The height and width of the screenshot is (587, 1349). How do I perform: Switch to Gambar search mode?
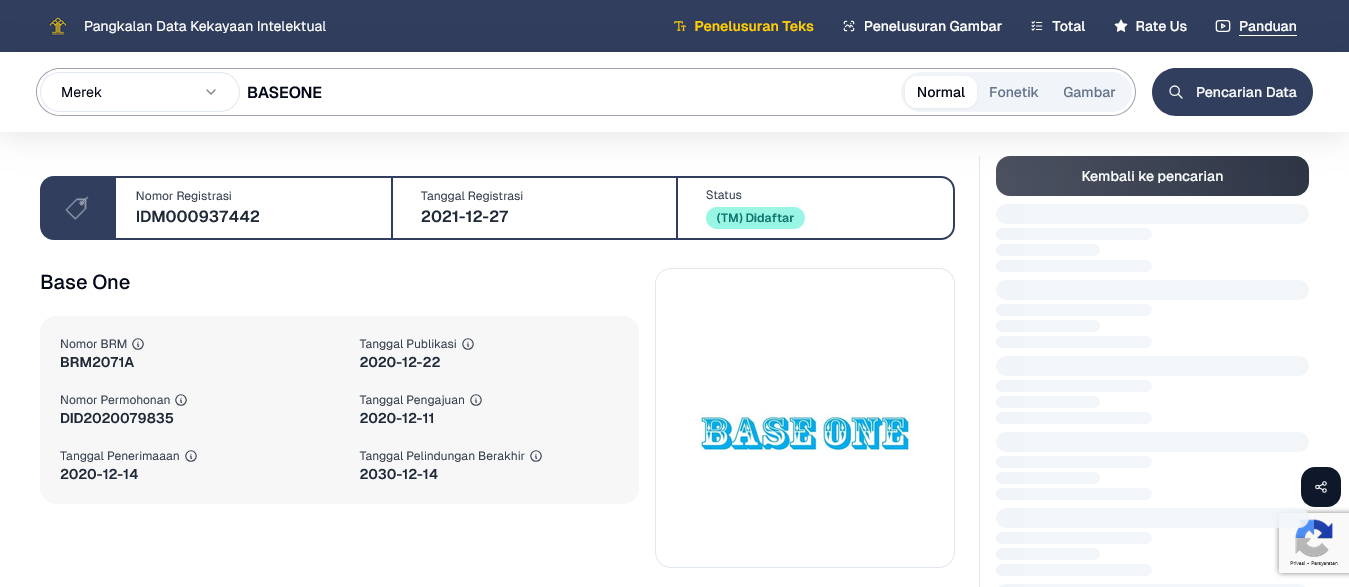[x=1088, y=92]
